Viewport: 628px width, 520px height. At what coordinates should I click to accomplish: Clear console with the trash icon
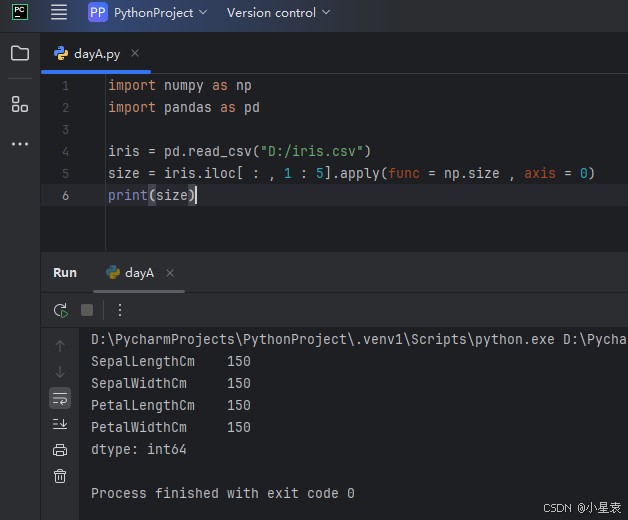point(60,476)
